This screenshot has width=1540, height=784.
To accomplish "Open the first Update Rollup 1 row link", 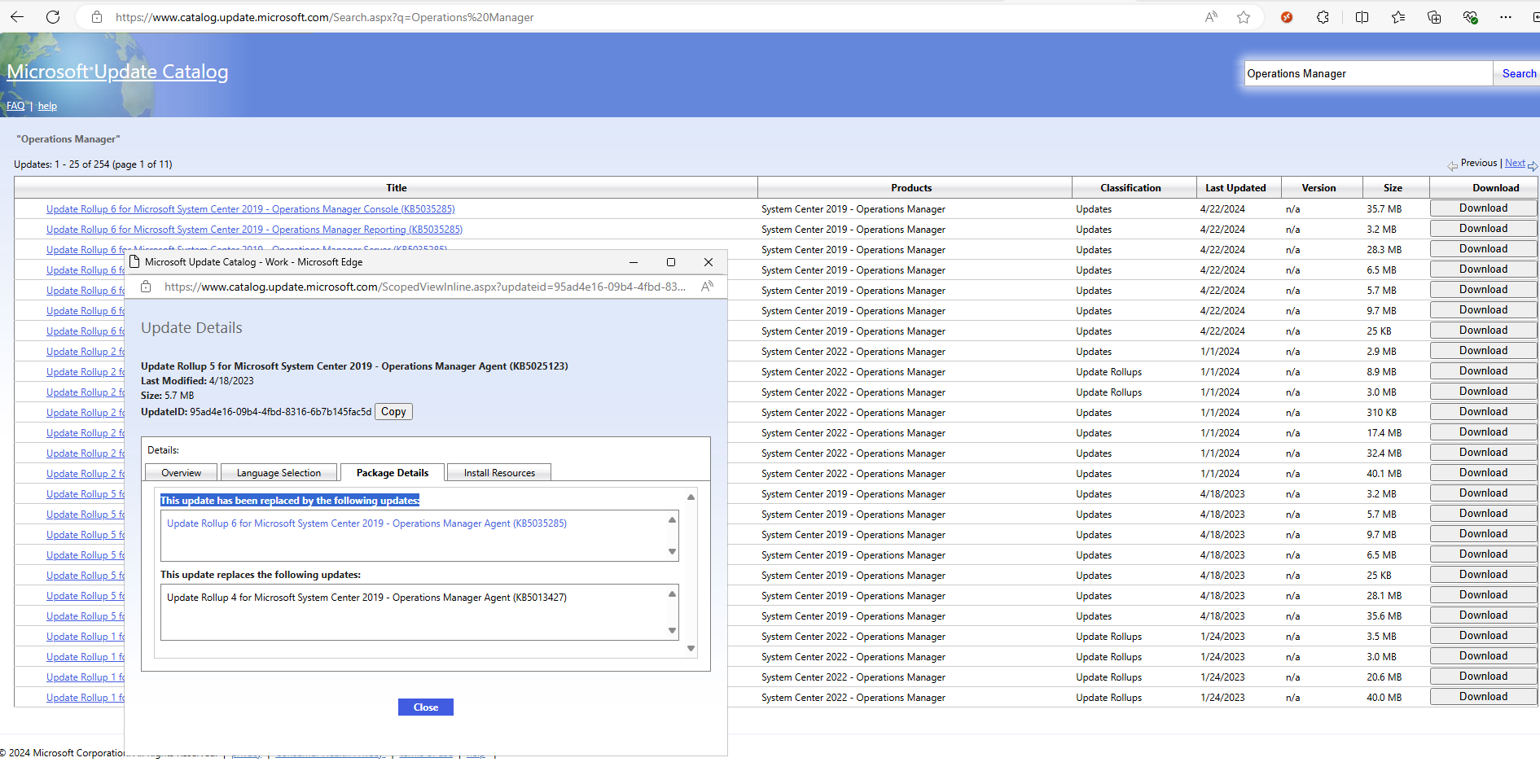I will point(86,637).
